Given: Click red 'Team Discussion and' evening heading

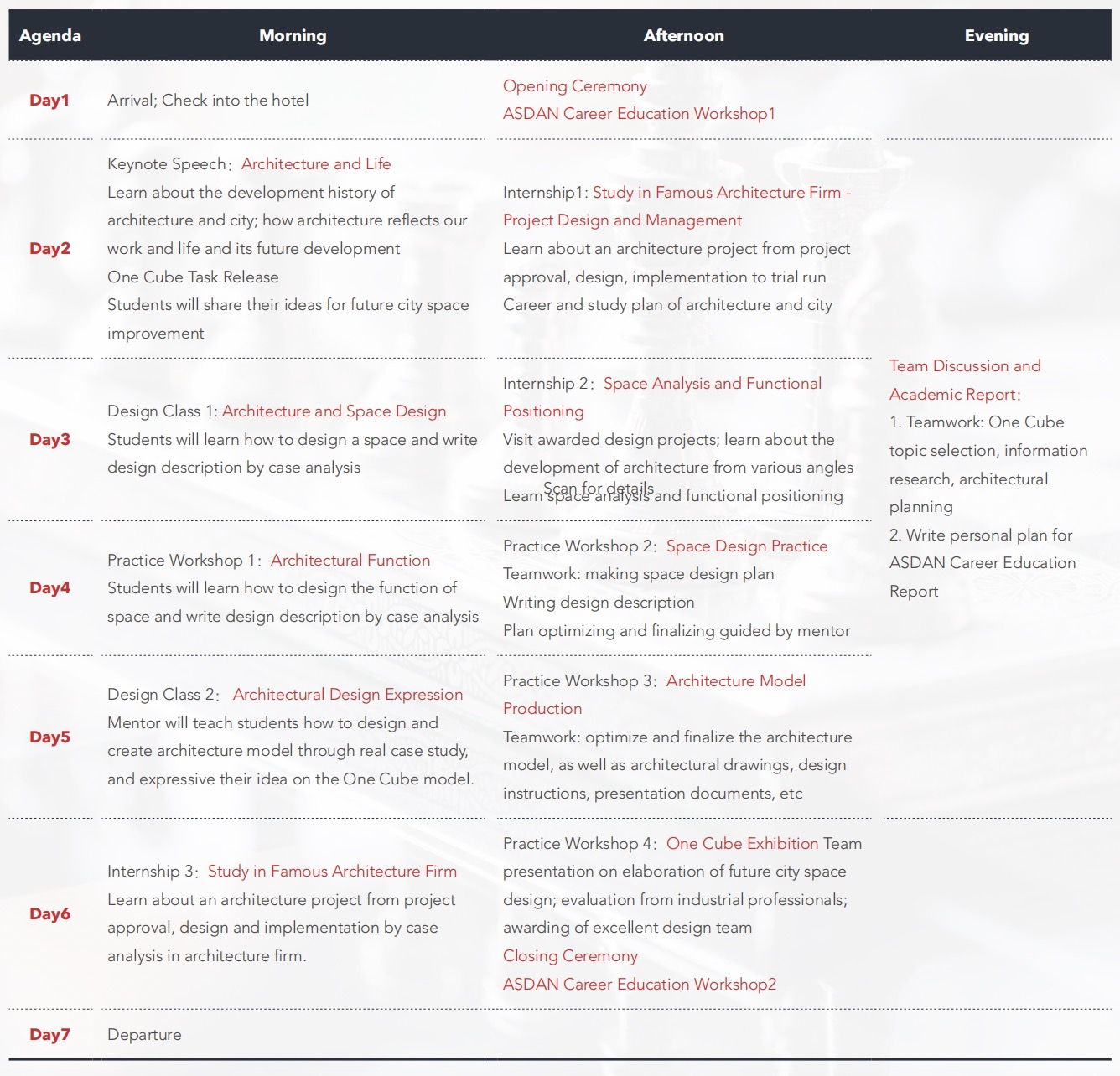Looking at the screenshot, I should point(965,366).
